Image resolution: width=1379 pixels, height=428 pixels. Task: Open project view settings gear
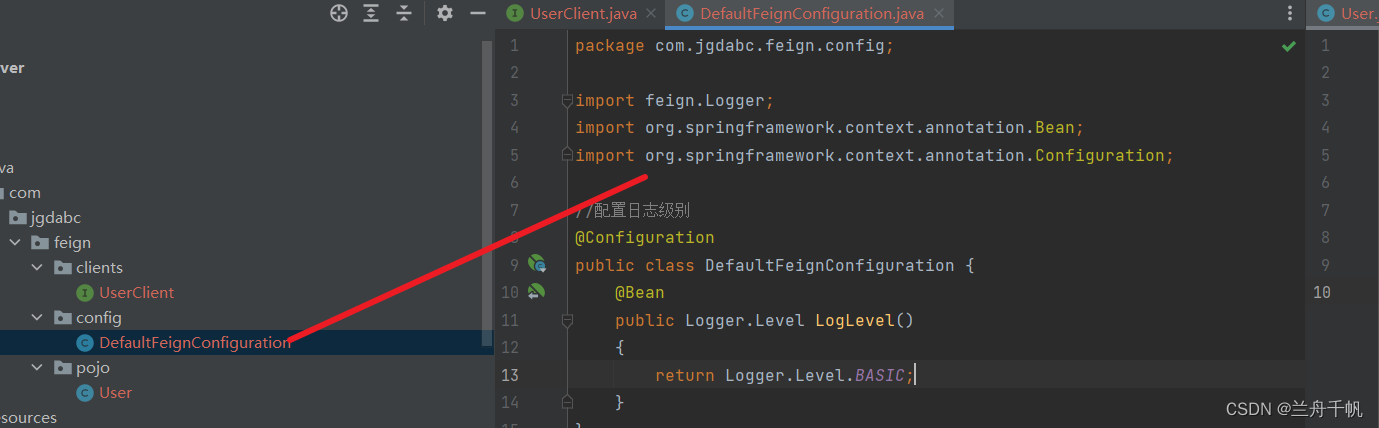[x=445, y=13]
